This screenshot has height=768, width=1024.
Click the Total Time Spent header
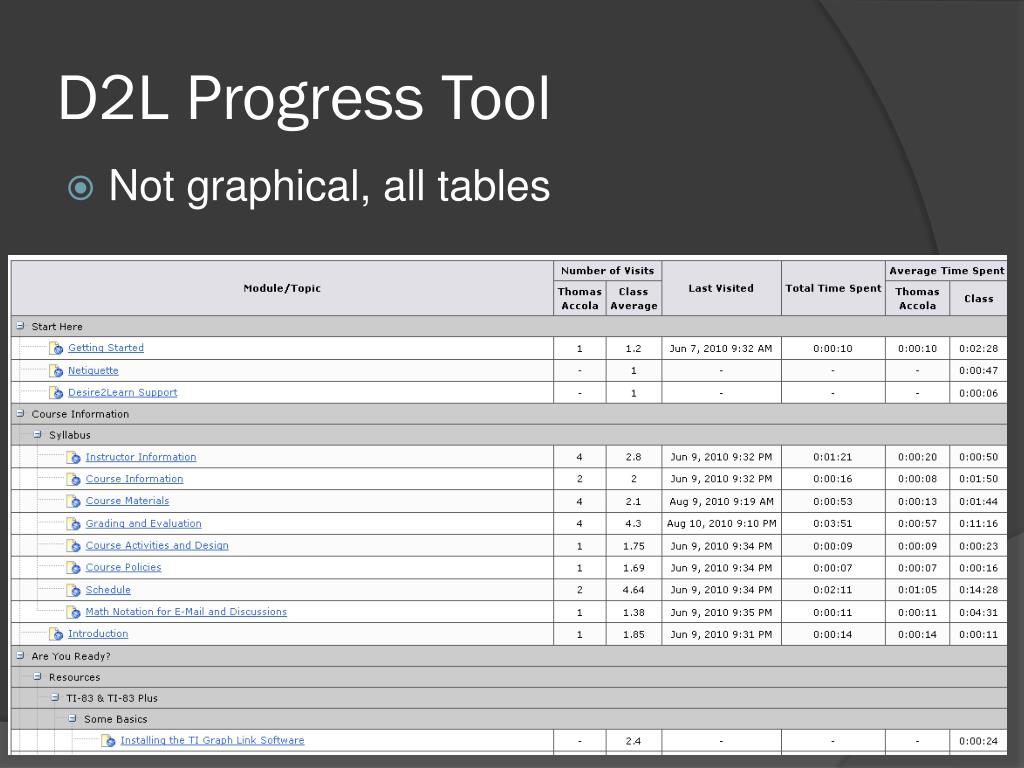point(833,288)
